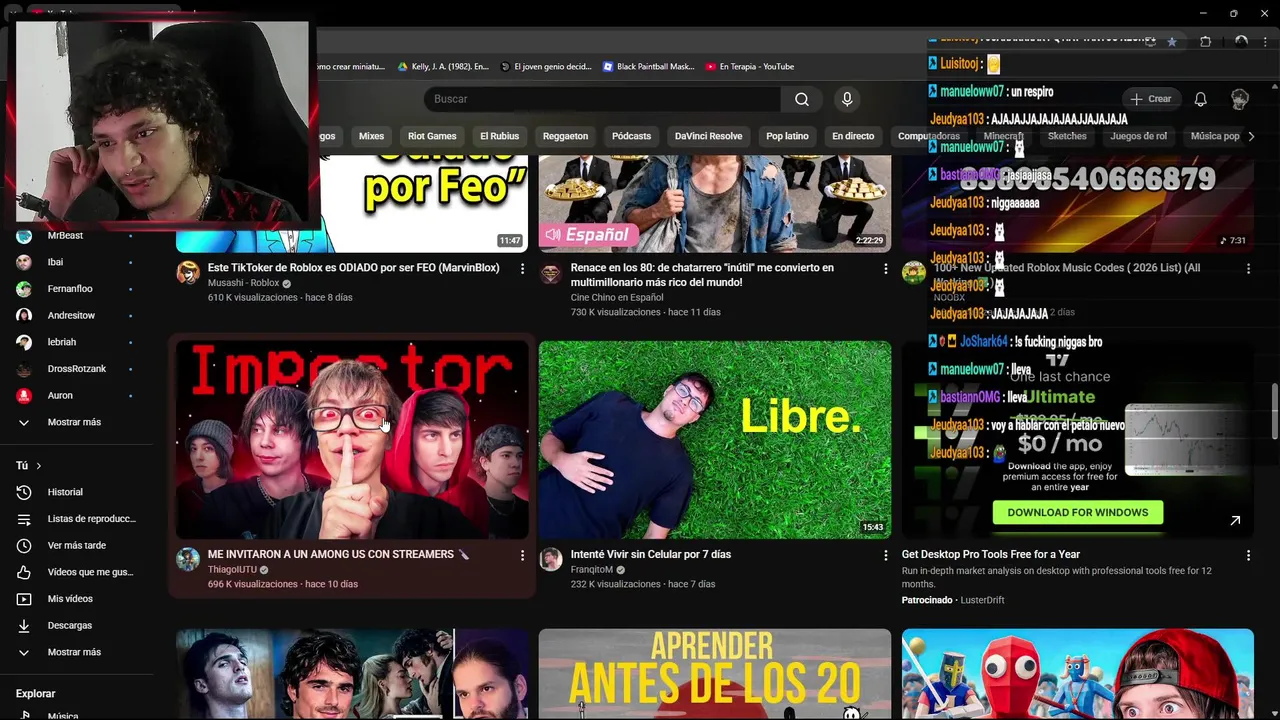Select the Pop latino filter chip

[787, 136]
